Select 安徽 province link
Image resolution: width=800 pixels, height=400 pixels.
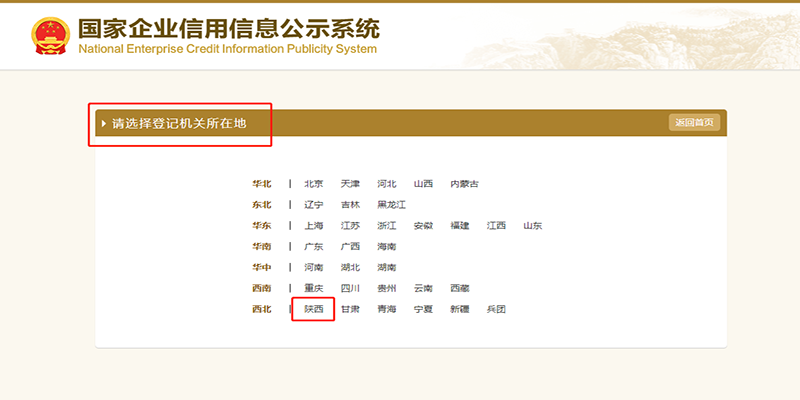pyautogui.click(x=423, y=226)
